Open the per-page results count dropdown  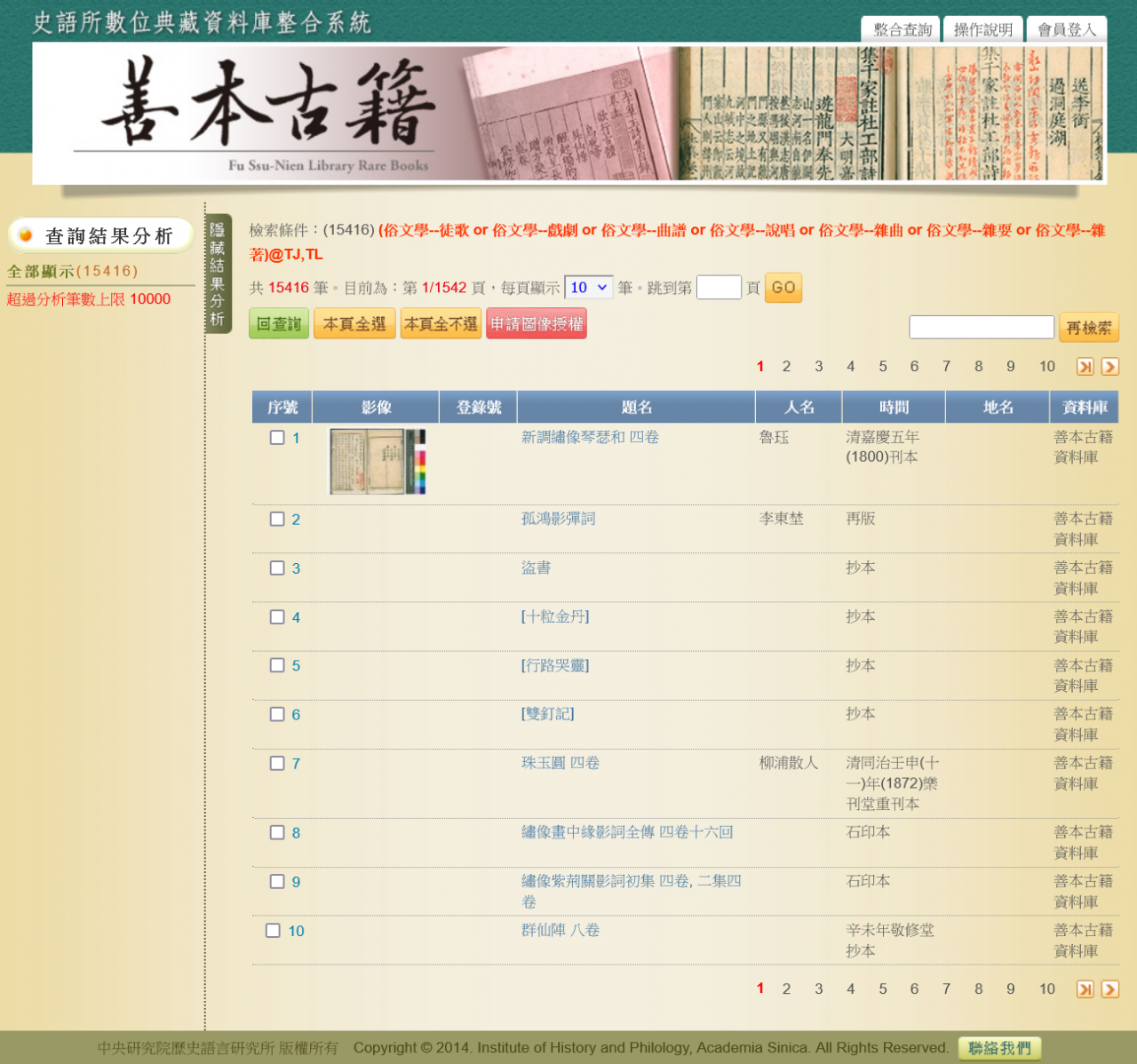(588, 288)
